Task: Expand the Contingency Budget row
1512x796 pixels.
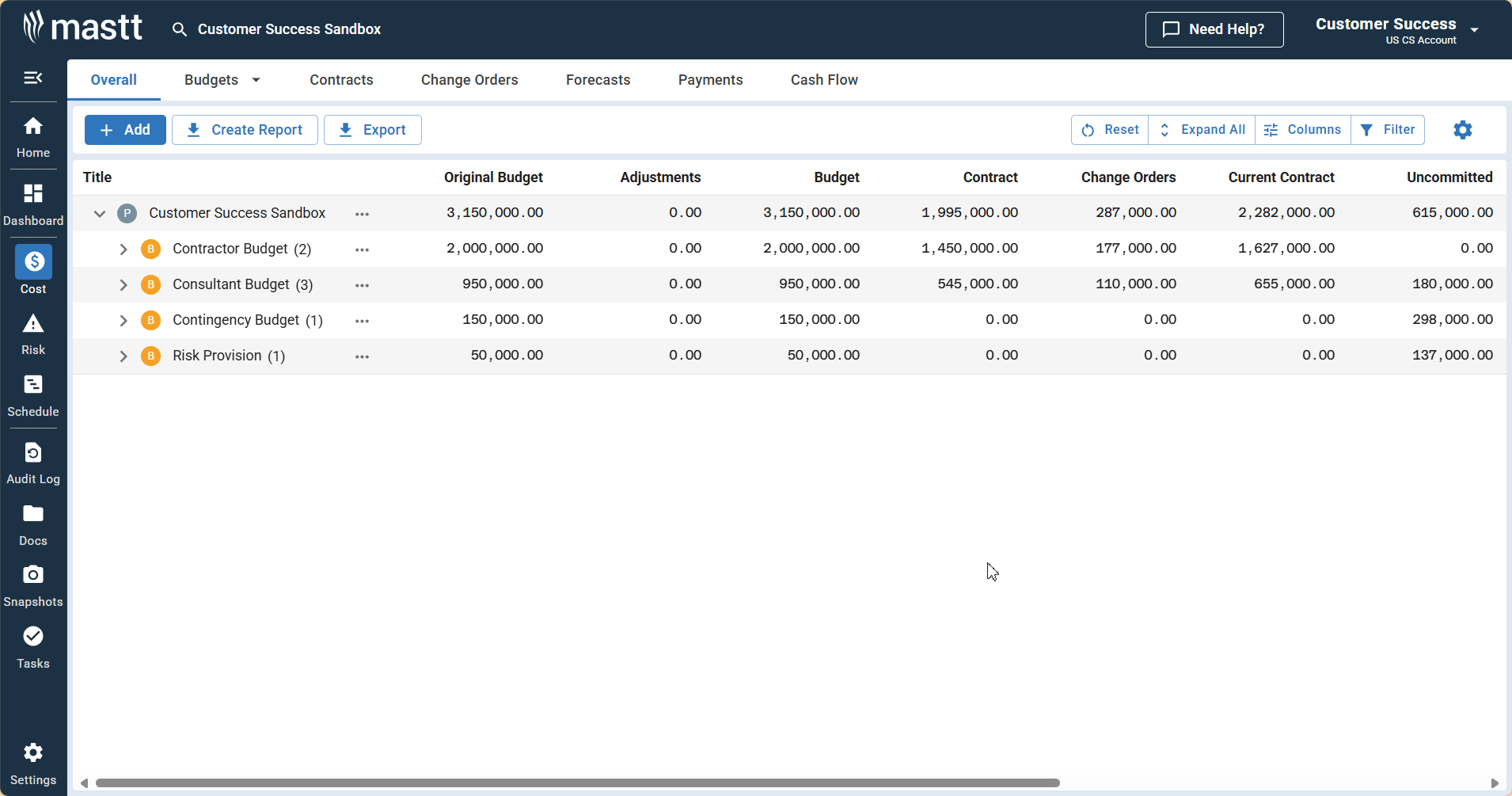Action: pyautogui.click(x=123, y=320)
